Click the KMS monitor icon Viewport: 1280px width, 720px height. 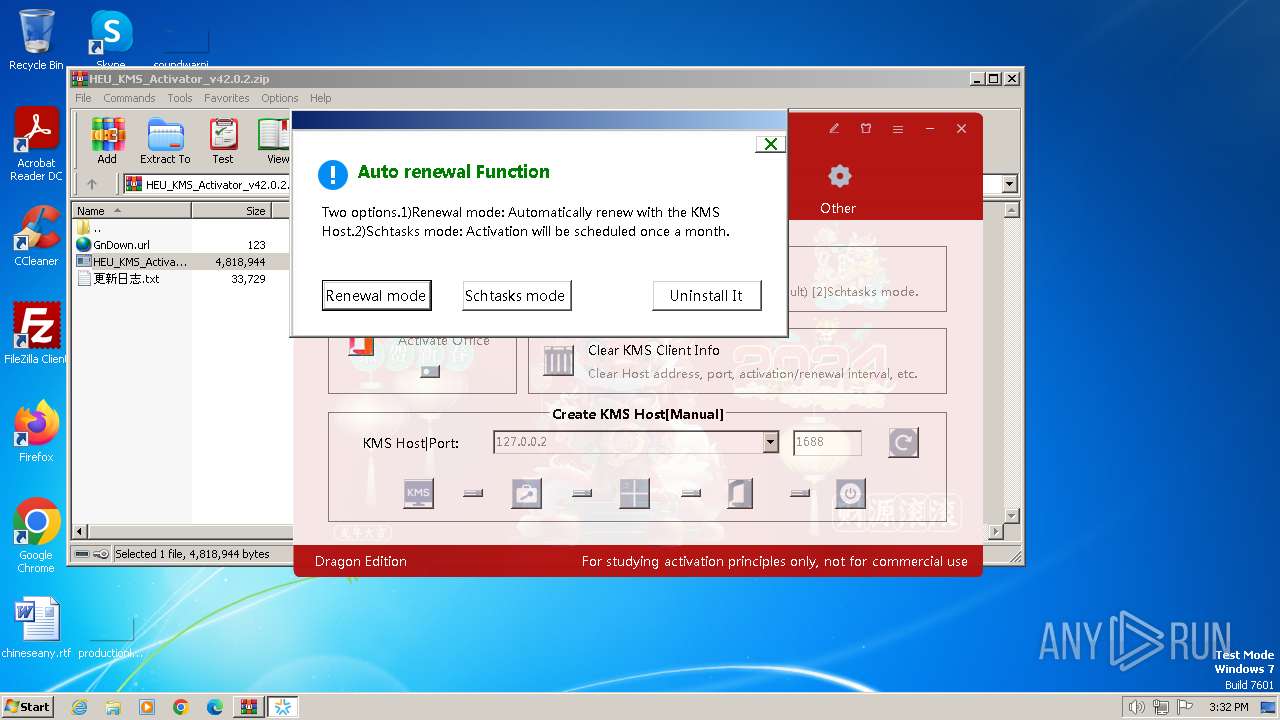tap(418, 493)
